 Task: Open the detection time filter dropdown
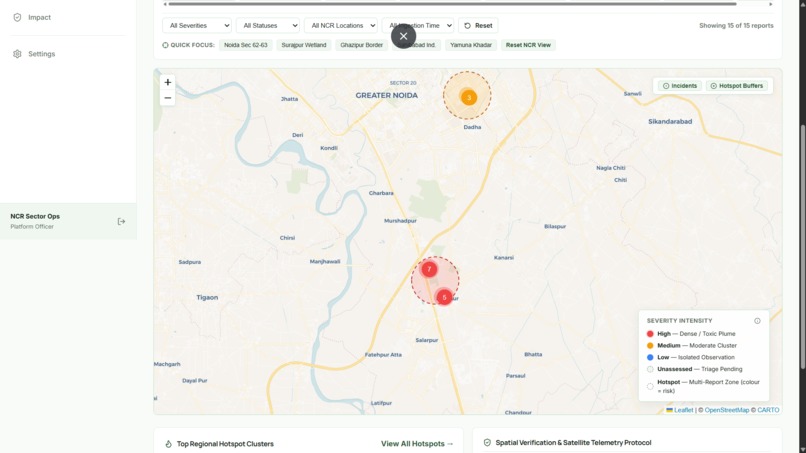tap(418, 26)
